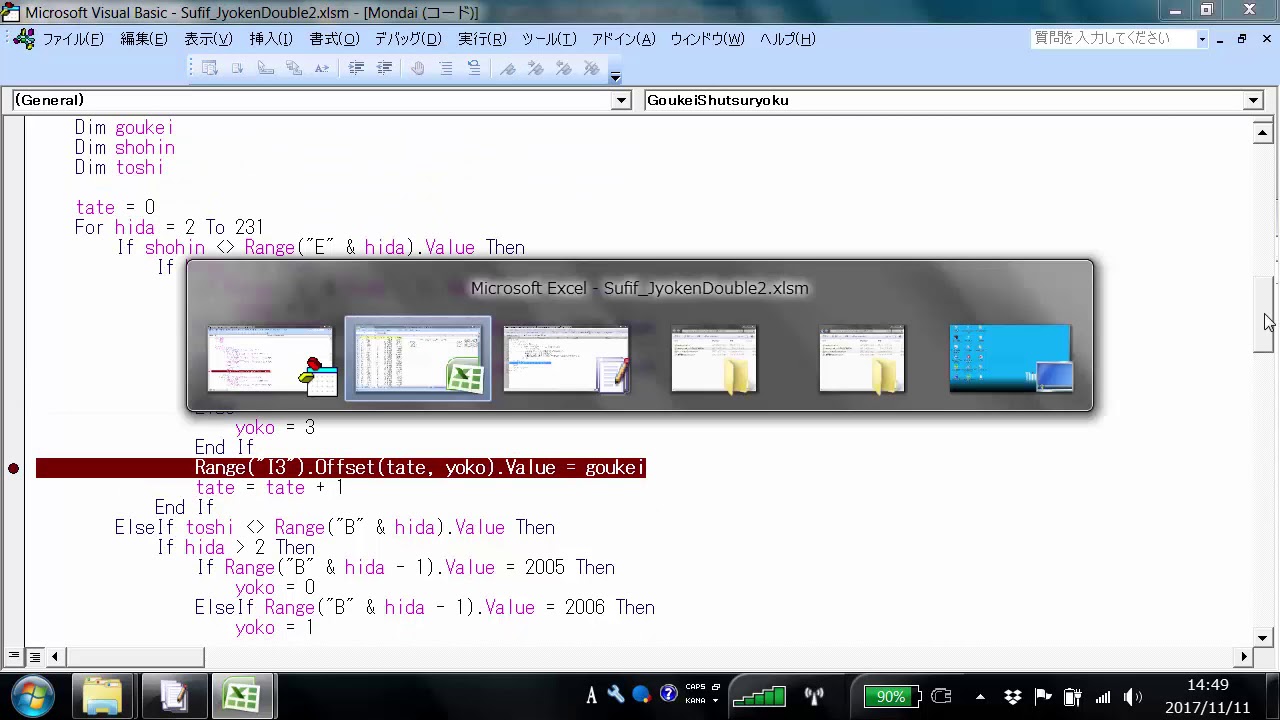
Task: Select the Excel workbook thumbnail in task switcher
Action: coord(418,358)
